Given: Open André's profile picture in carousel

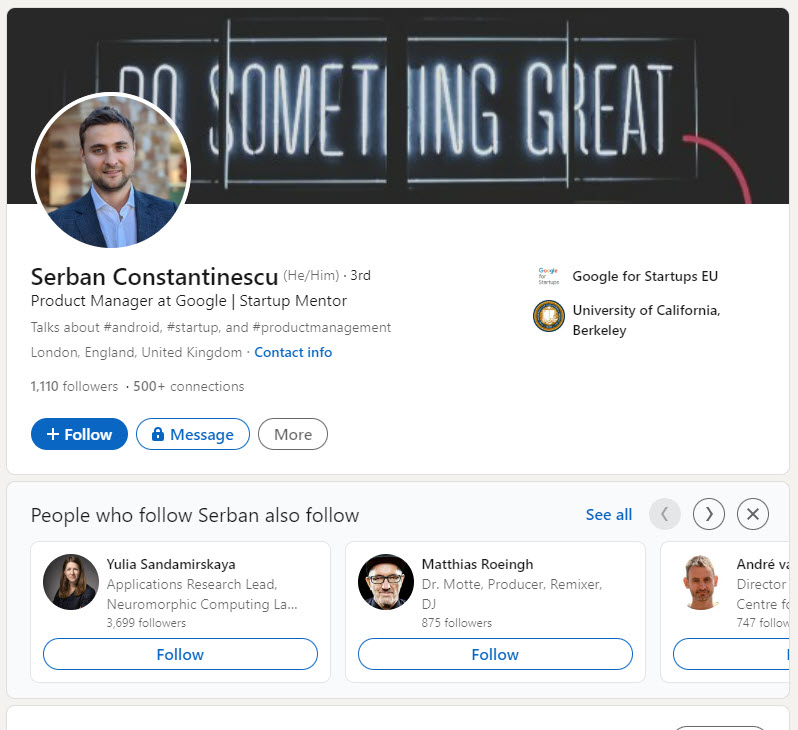Looking at the screenshot, I should tap(701, 582).
